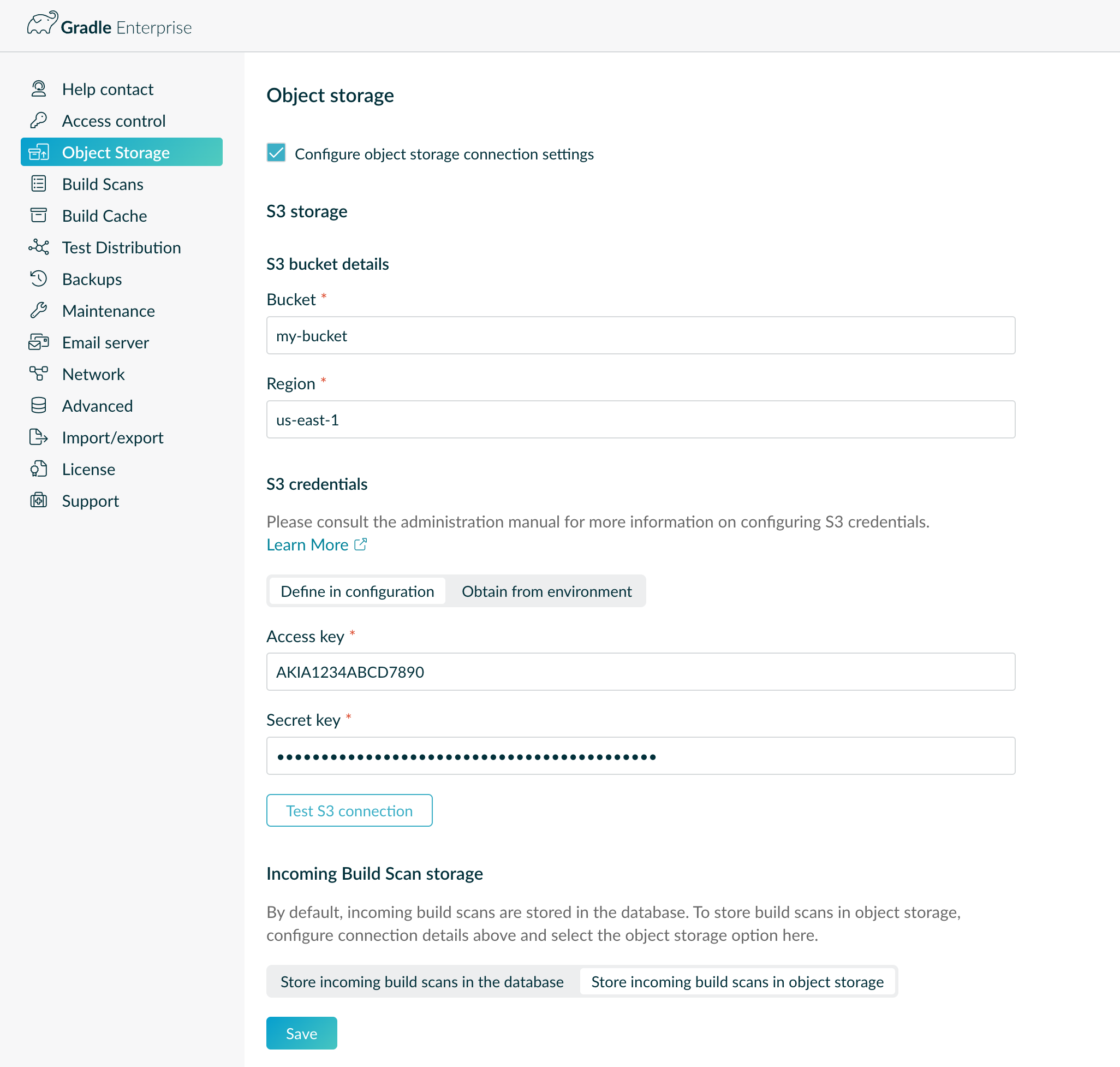Click the Test Distribution icon in sidebar
The image size is (1120, 1067).
tap(38, 247)
